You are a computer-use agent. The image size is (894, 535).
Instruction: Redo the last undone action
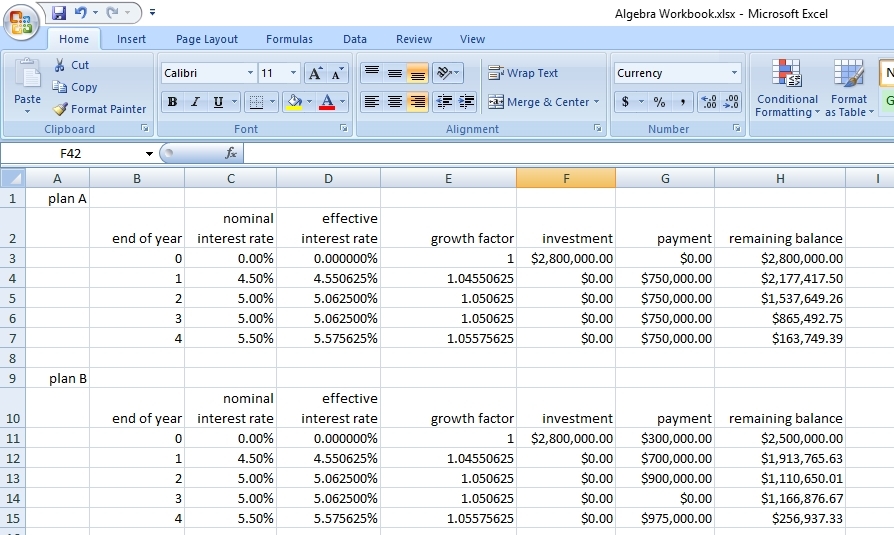(x=112, y=12)
